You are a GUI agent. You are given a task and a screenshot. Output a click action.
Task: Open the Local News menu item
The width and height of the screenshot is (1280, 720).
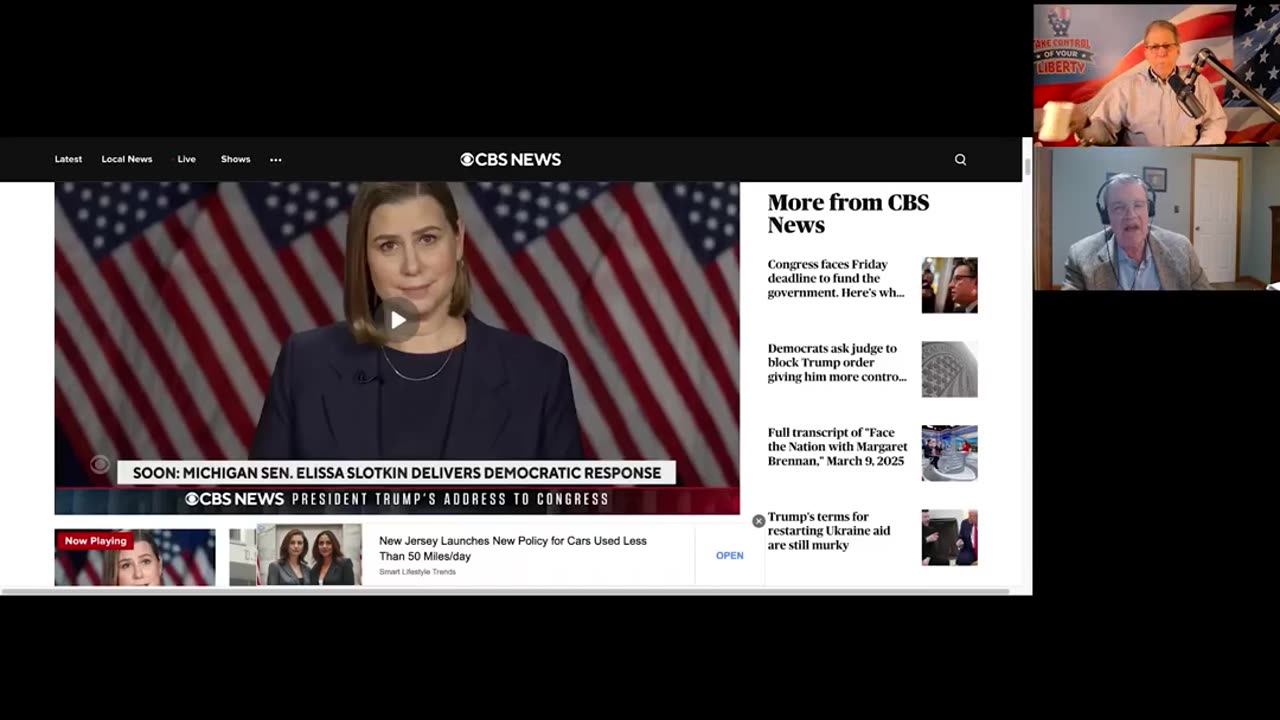coord(127,159)
